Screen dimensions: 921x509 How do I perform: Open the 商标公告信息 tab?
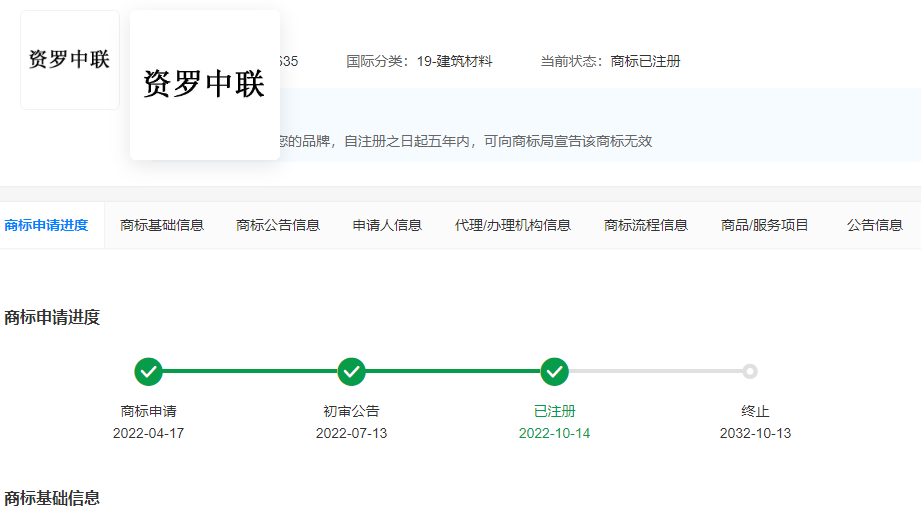(278, 225)
